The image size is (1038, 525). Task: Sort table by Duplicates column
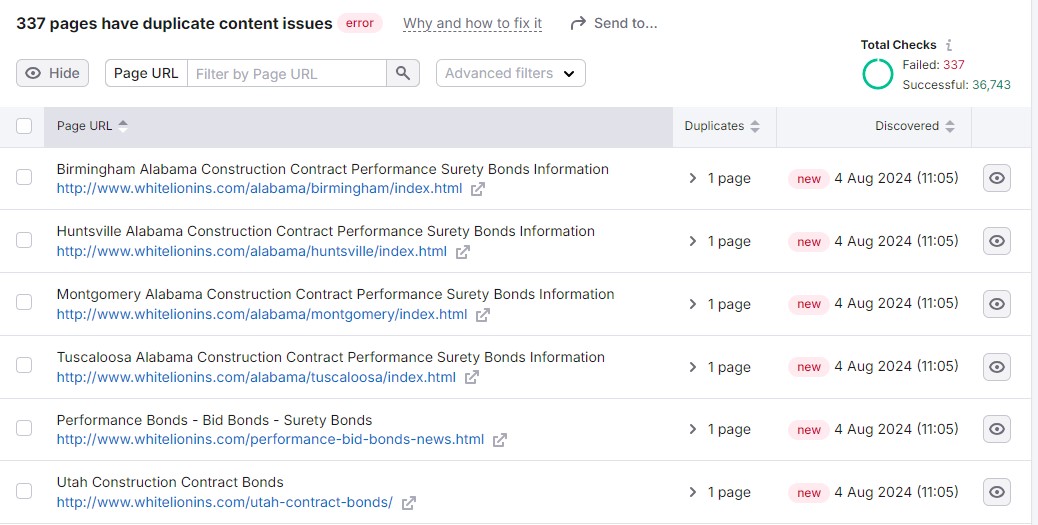722,126
